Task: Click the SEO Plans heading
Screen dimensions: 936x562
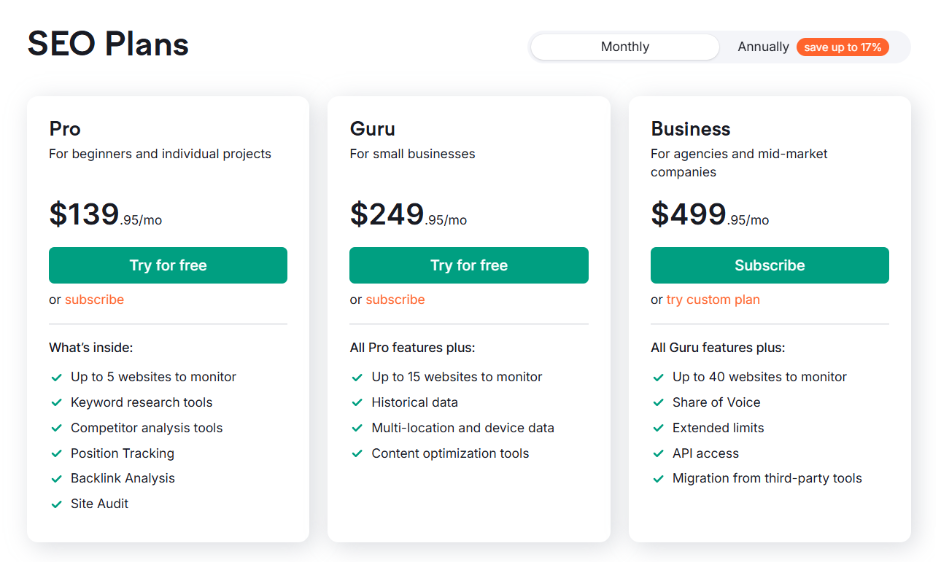Action: click(108, 44)
